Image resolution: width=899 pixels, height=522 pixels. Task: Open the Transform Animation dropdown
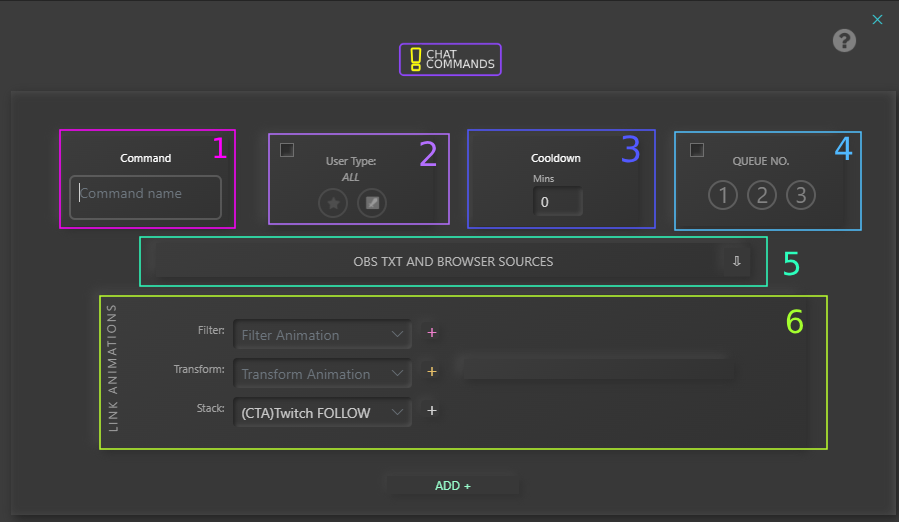point(322,374)
